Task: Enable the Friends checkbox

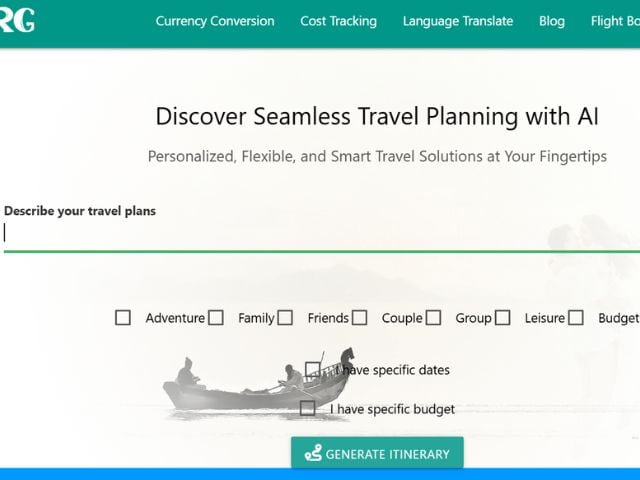Action: click(x=286, y=318)
